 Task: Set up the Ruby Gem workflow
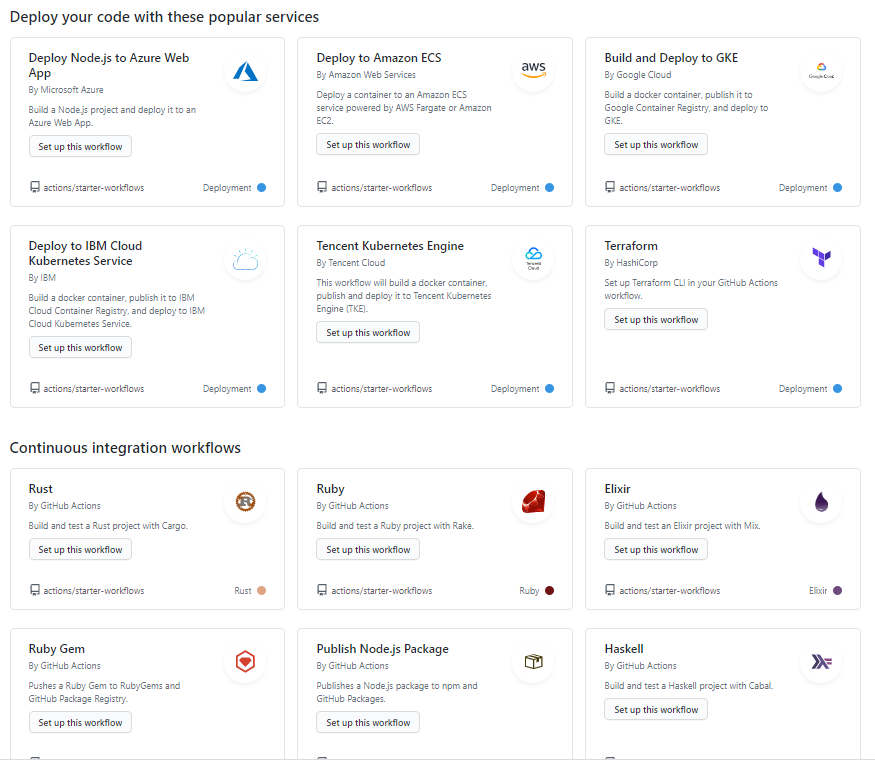(80, 722)
